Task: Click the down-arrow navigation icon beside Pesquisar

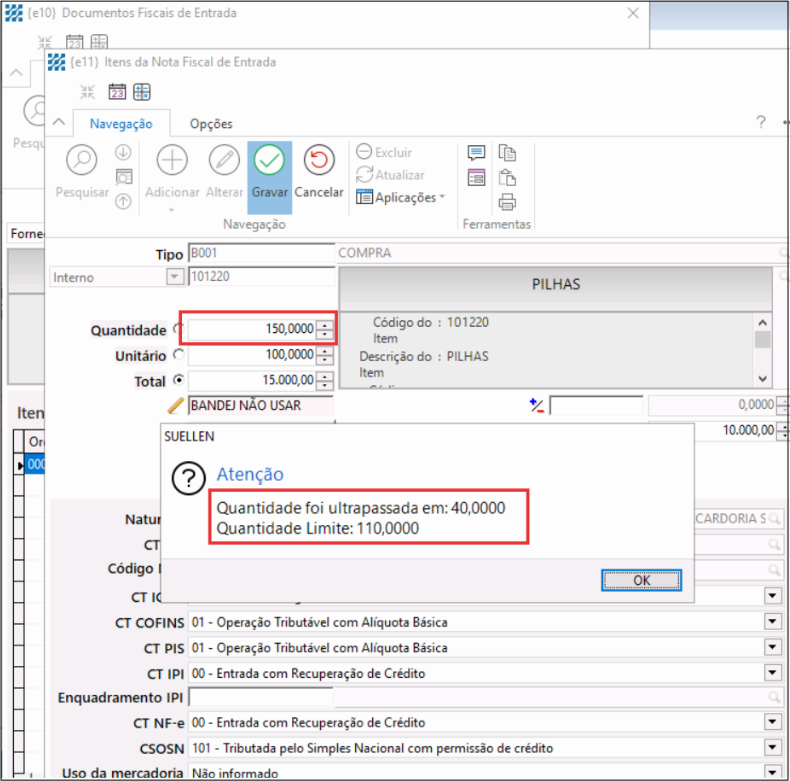Action: 123,152
